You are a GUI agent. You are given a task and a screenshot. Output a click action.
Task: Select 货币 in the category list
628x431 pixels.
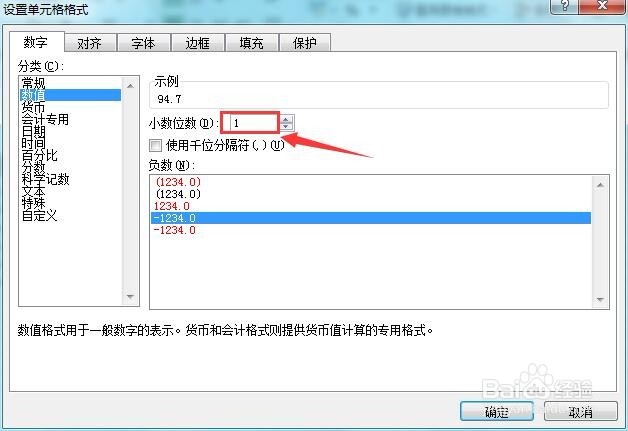click(33, 107)
